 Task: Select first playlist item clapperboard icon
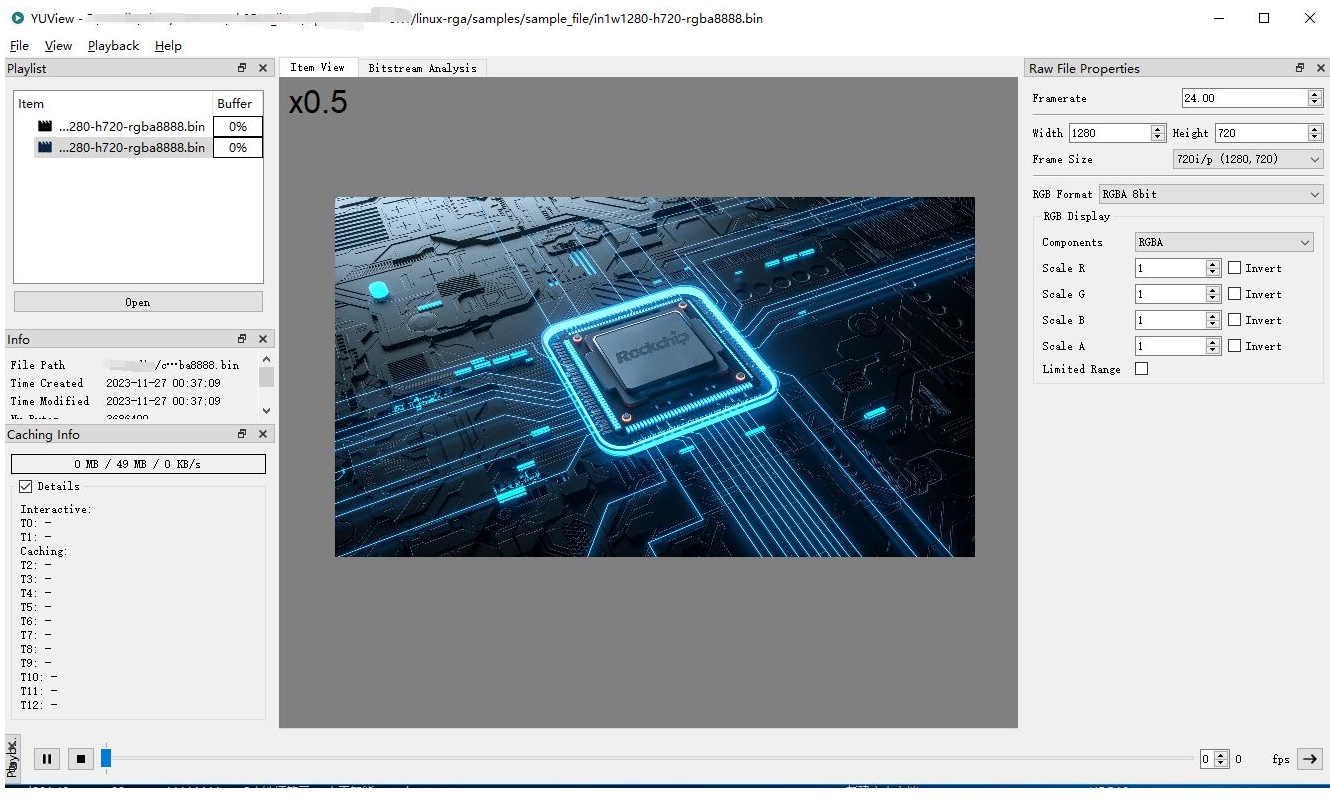pyautogui.click(x=45, y=126)
